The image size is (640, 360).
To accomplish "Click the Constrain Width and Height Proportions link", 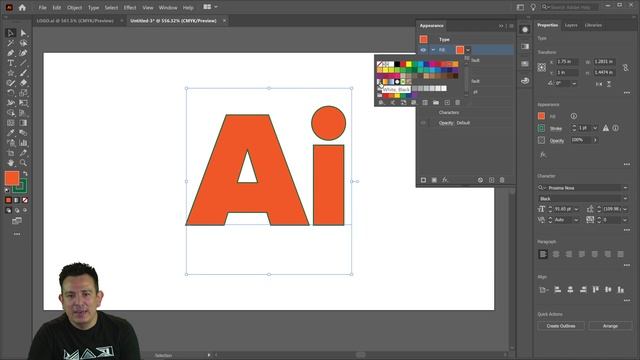I will 625,67.
